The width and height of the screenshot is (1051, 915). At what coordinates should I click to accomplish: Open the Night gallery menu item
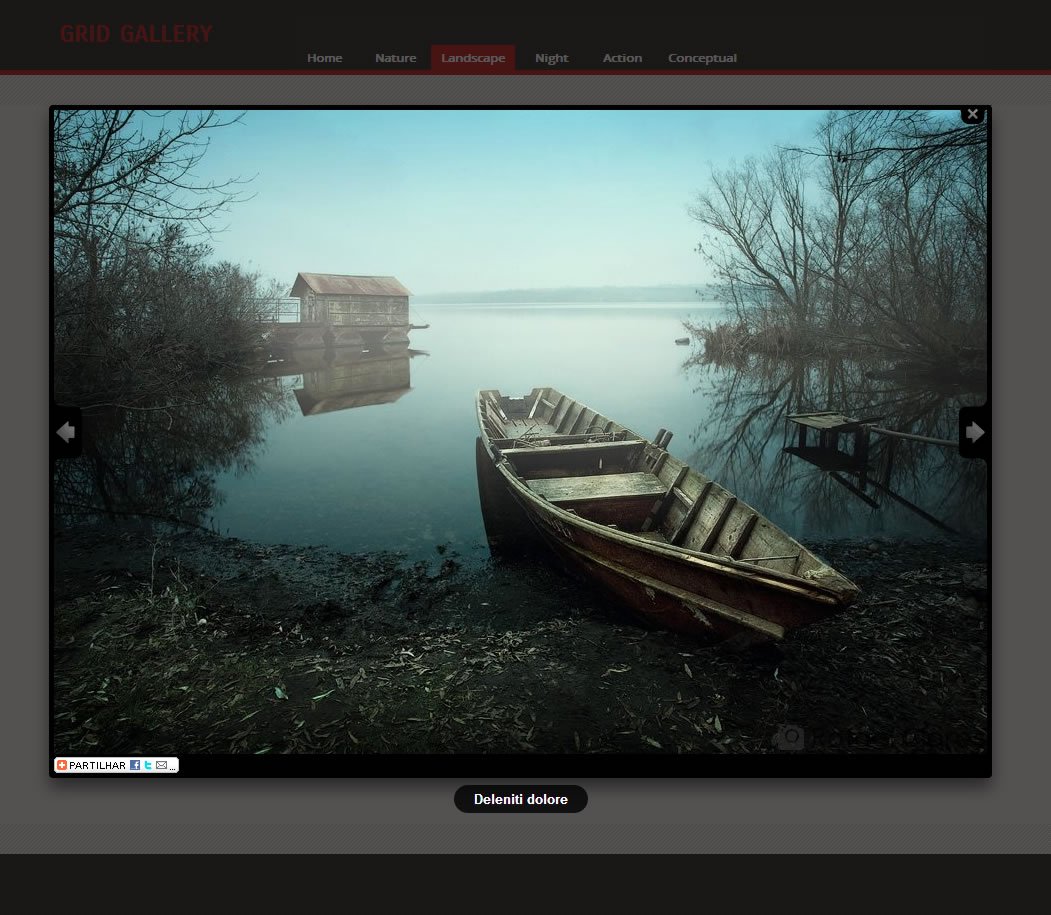[x=552, y=58]
